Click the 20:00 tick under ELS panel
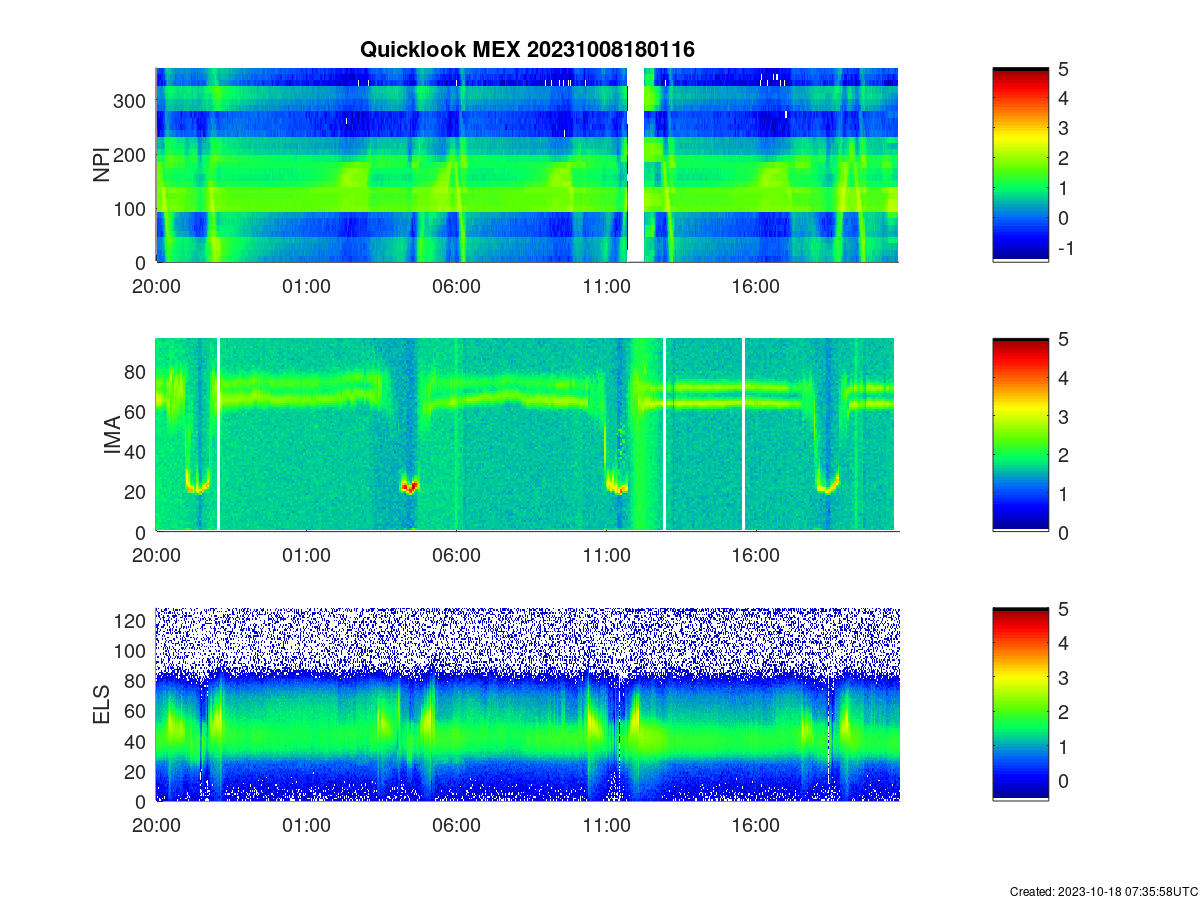1200x900 pixels. [156, 826]
